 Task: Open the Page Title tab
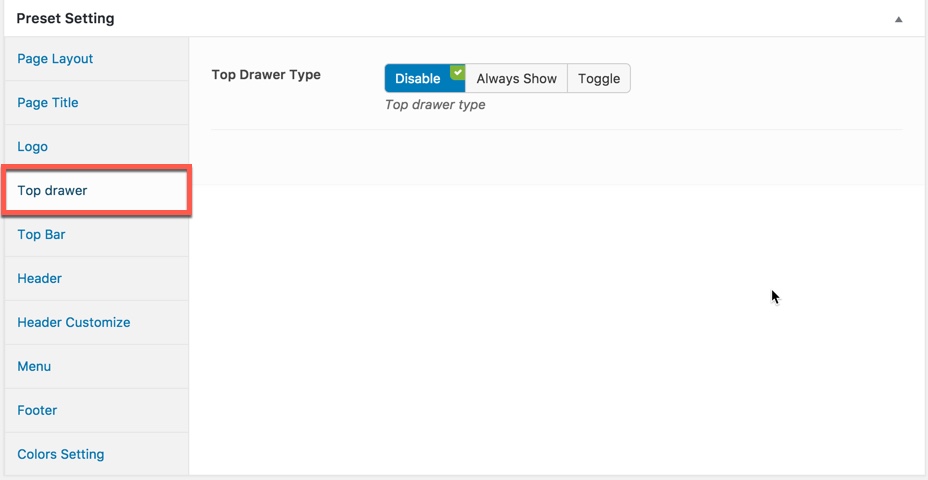96,103
